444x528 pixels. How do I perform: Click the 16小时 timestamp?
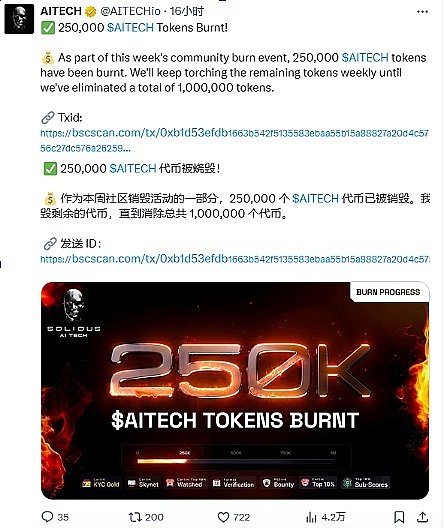187,11
